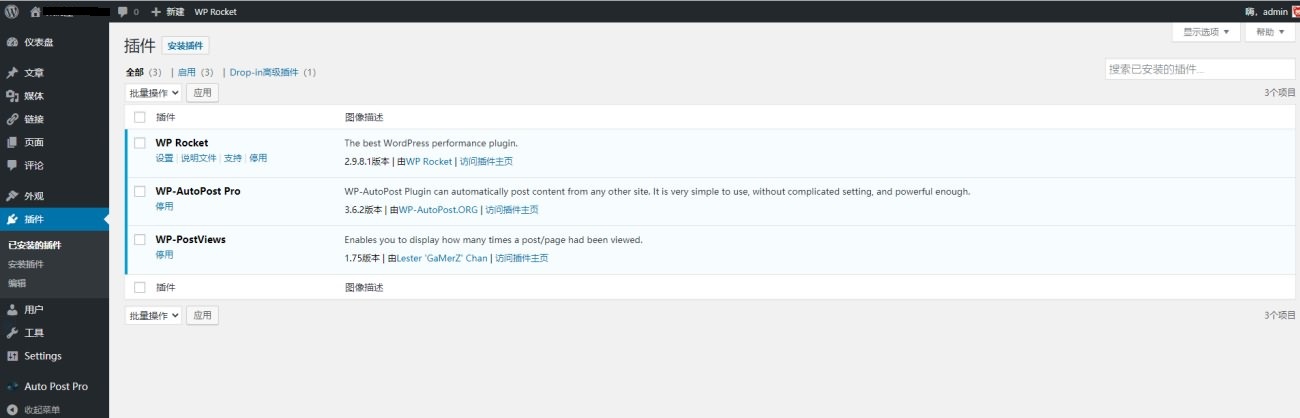Viewport: 1300px width, 418px height.
Task: Open Auto Post Pro sidebar icon
Action: pyautogui.click(x=12, y=386)
